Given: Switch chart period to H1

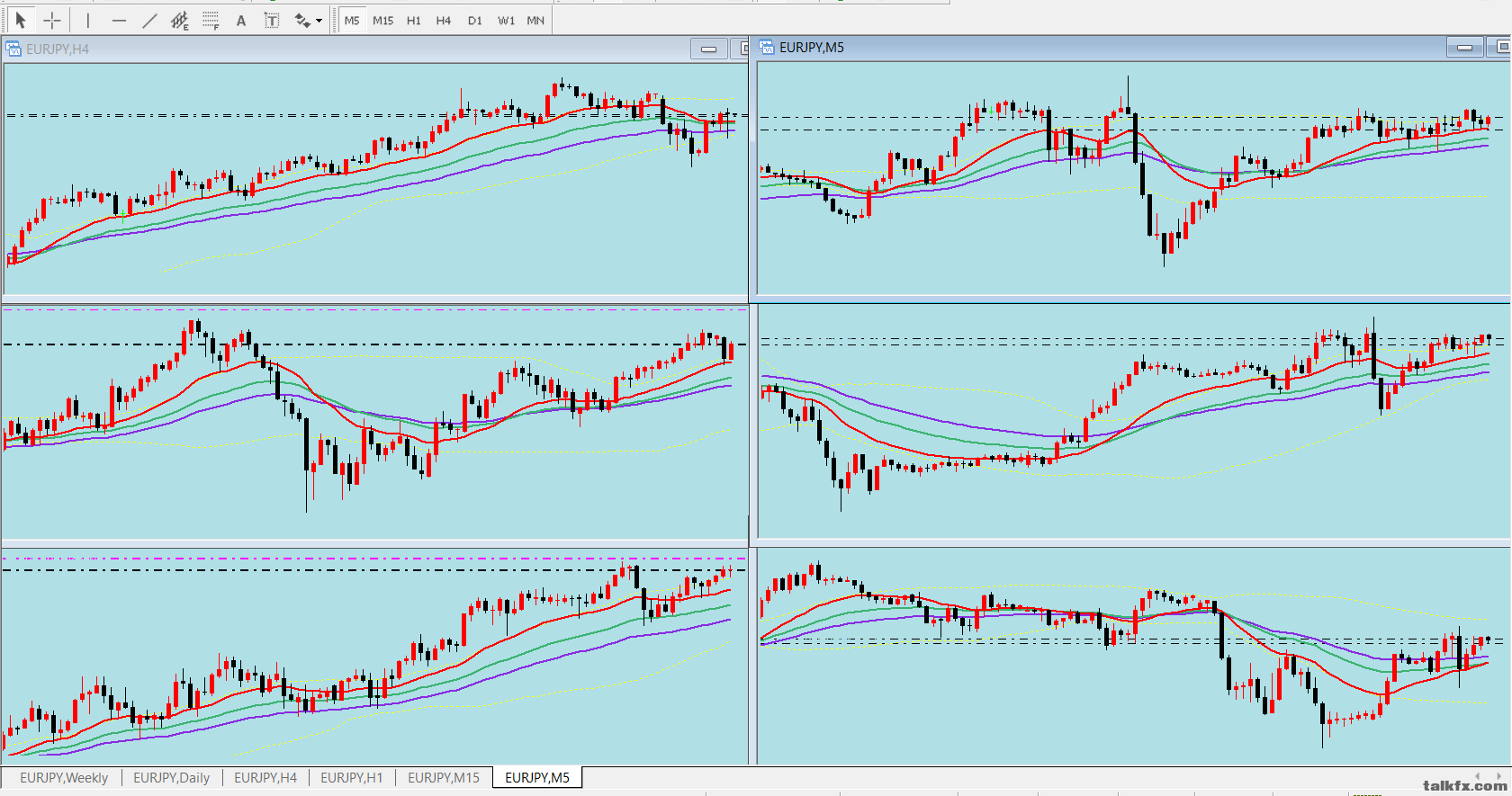Looking at the screenshot, I should point(414,20).
